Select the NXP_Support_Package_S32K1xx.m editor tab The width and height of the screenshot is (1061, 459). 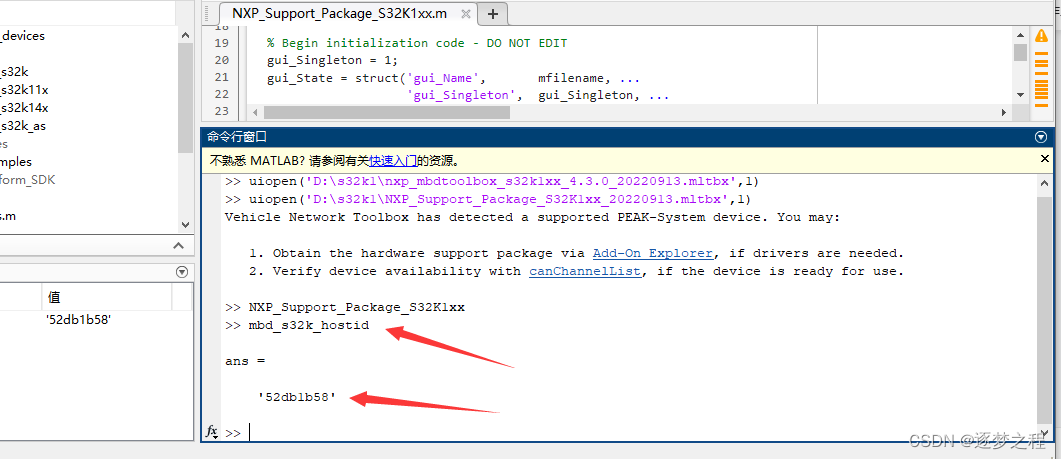click(339, 14)
